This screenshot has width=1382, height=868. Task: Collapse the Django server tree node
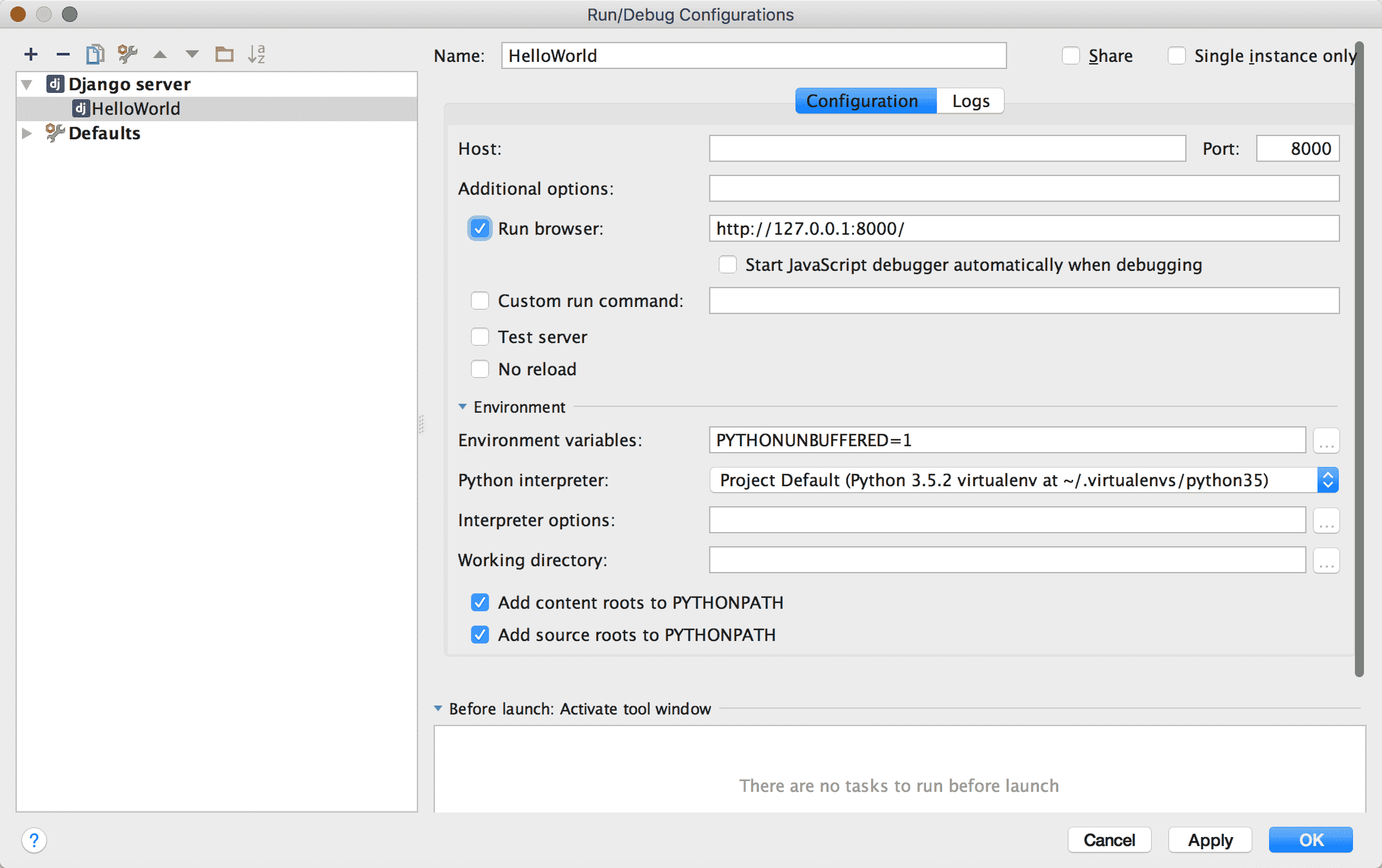click(27, 84)
